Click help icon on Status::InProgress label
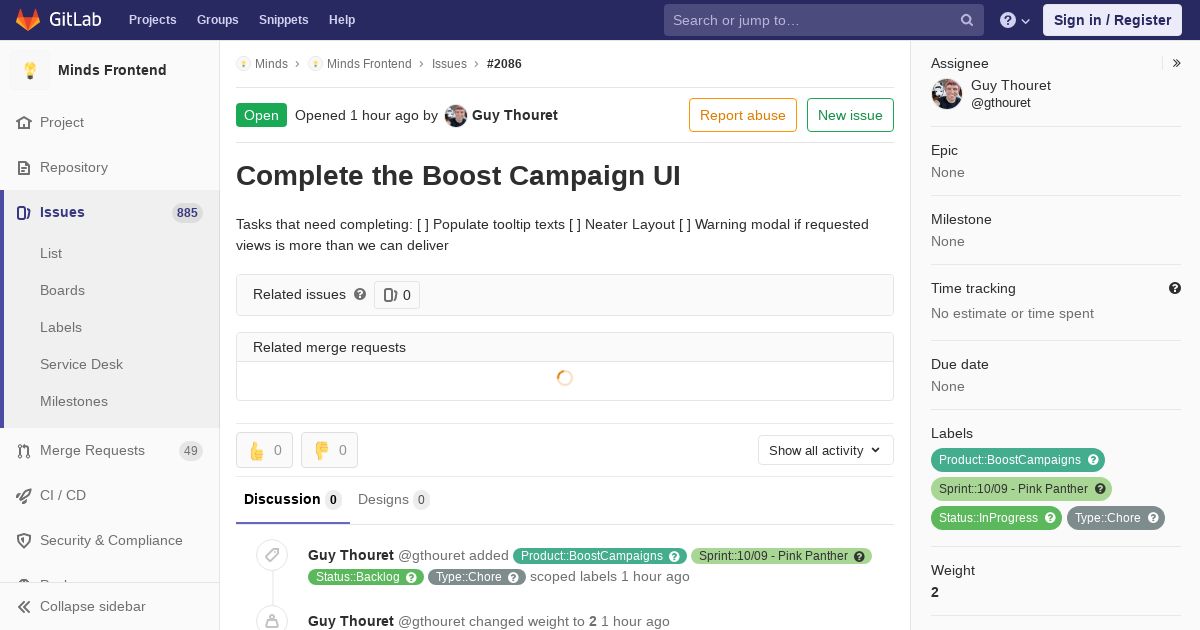Image resolution: width=1200 pixels, height=630 pixels. 1050,518
